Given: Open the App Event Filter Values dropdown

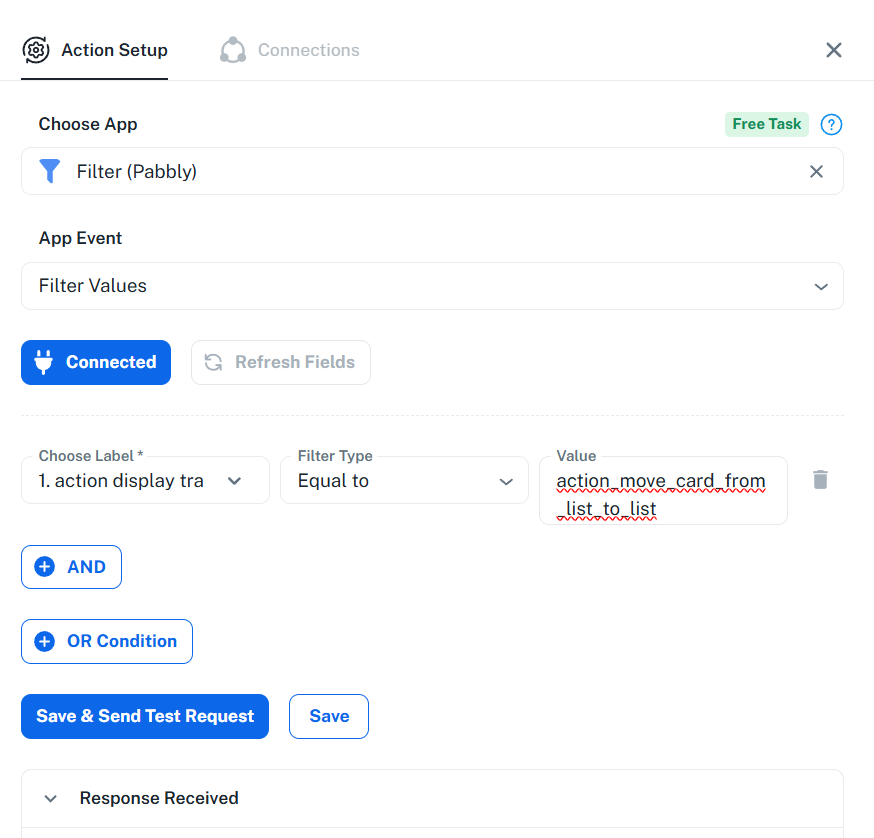Looking at the screenshot, I should 432,286.
